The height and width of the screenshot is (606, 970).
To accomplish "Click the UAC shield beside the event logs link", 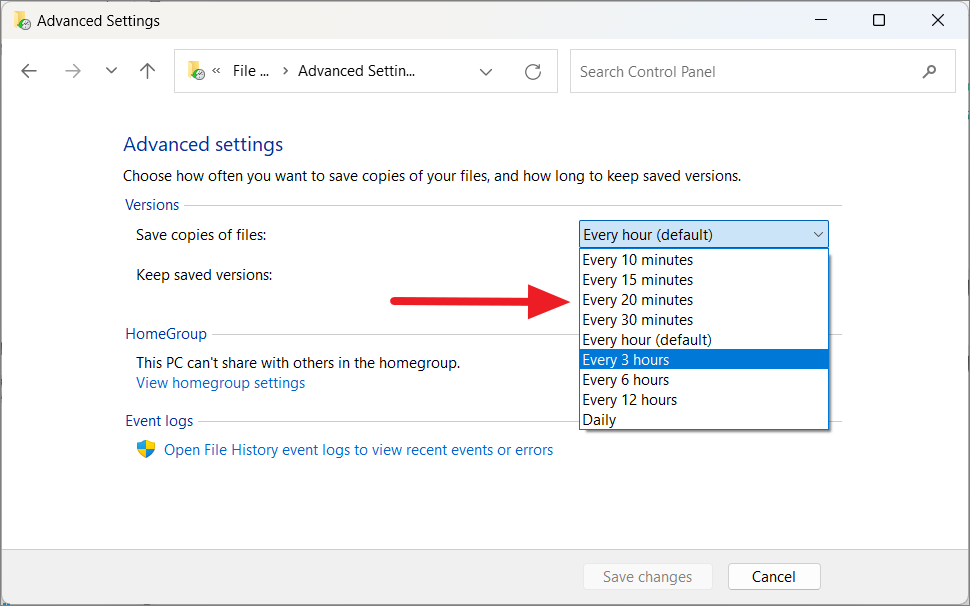I will click(146, 449).
